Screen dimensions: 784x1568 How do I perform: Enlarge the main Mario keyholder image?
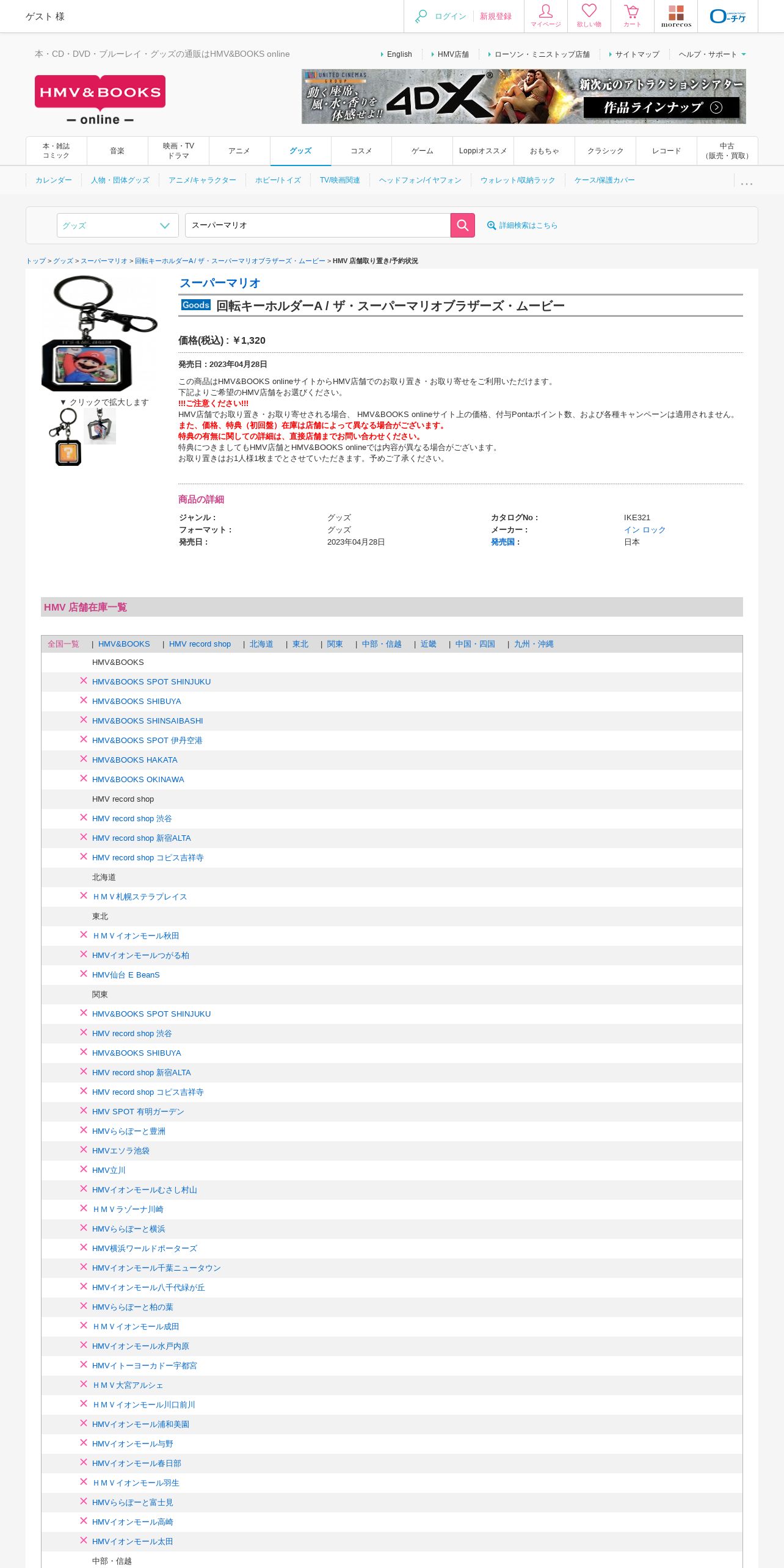[100, 333]
